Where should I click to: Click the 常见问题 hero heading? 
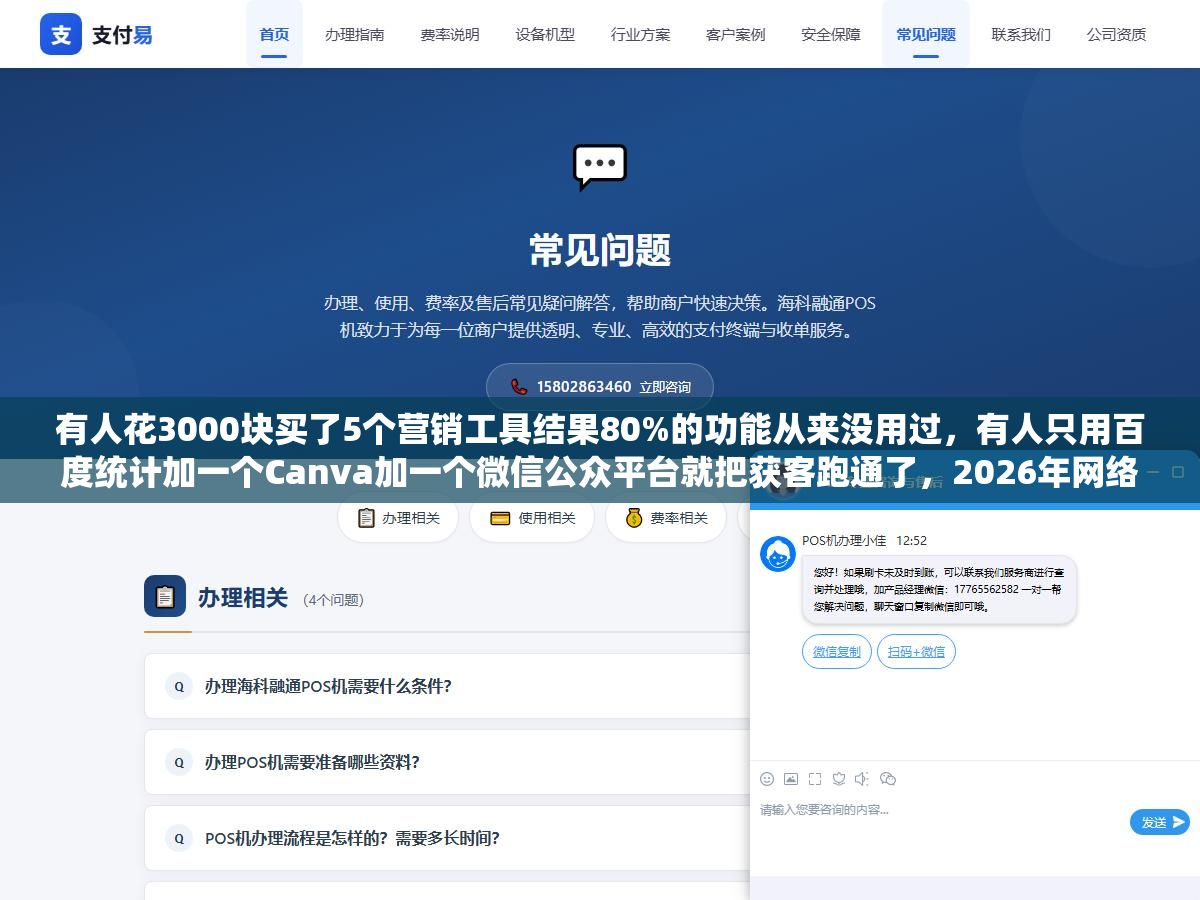600,250
